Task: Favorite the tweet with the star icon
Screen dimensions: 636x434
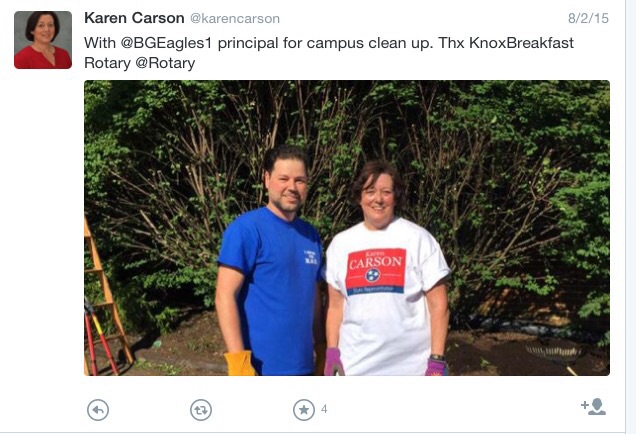Action: pos(304,410)
